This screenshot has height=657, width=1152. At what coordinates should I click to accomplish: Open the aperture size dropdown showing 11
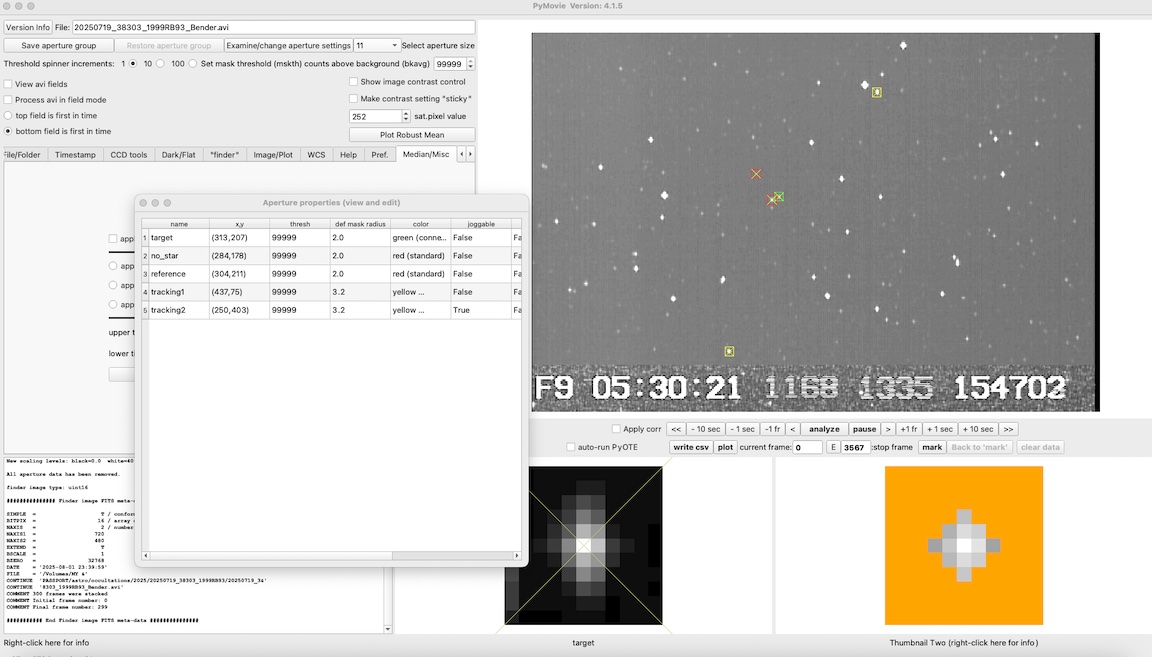coord(377,46)
